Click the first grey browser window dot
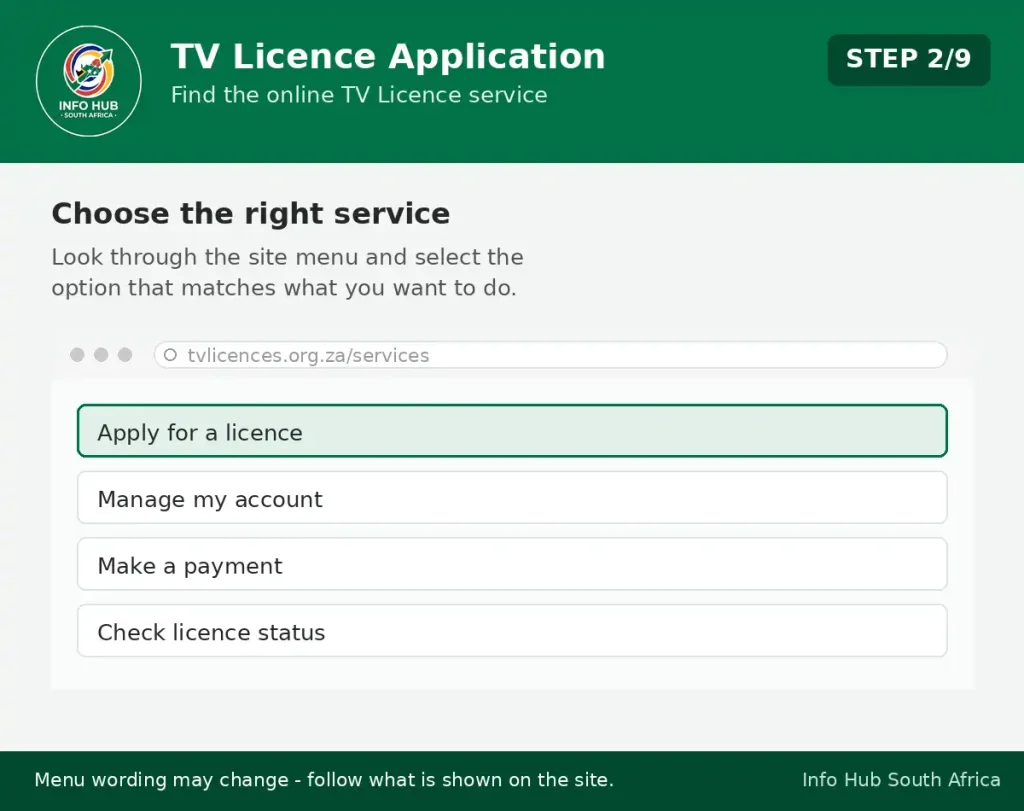The height and width of the screenshot is (811, 1024). click(77, 355)
